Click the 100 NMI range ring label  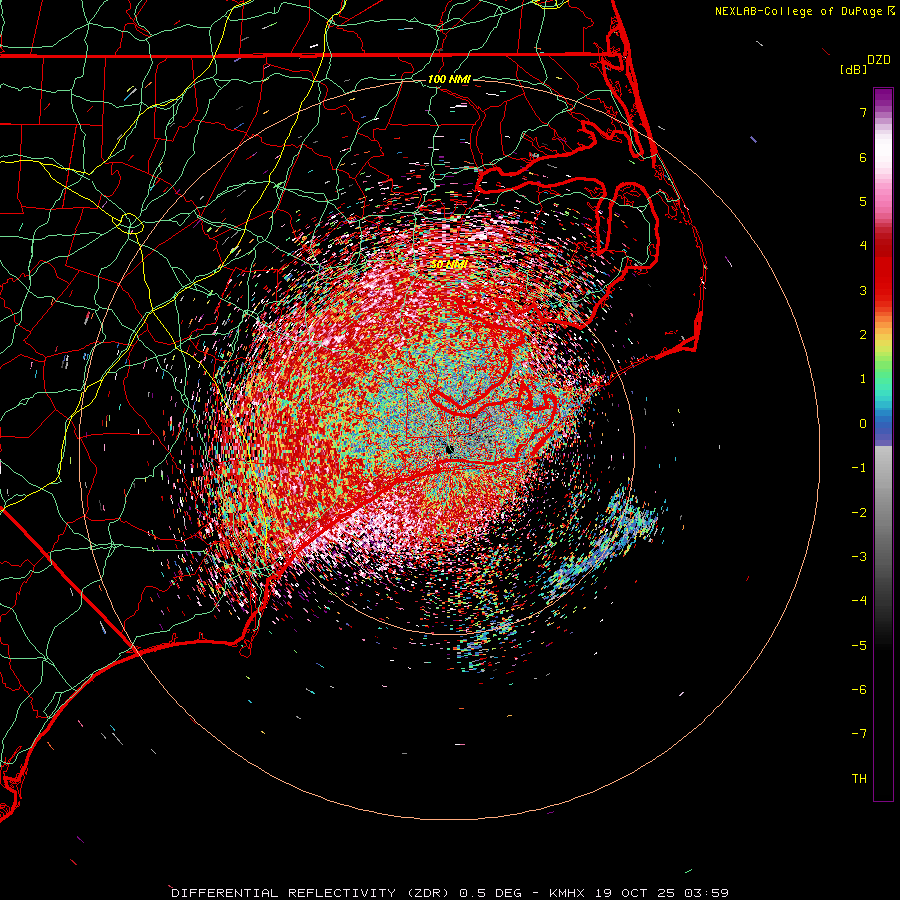click(449, 79)
